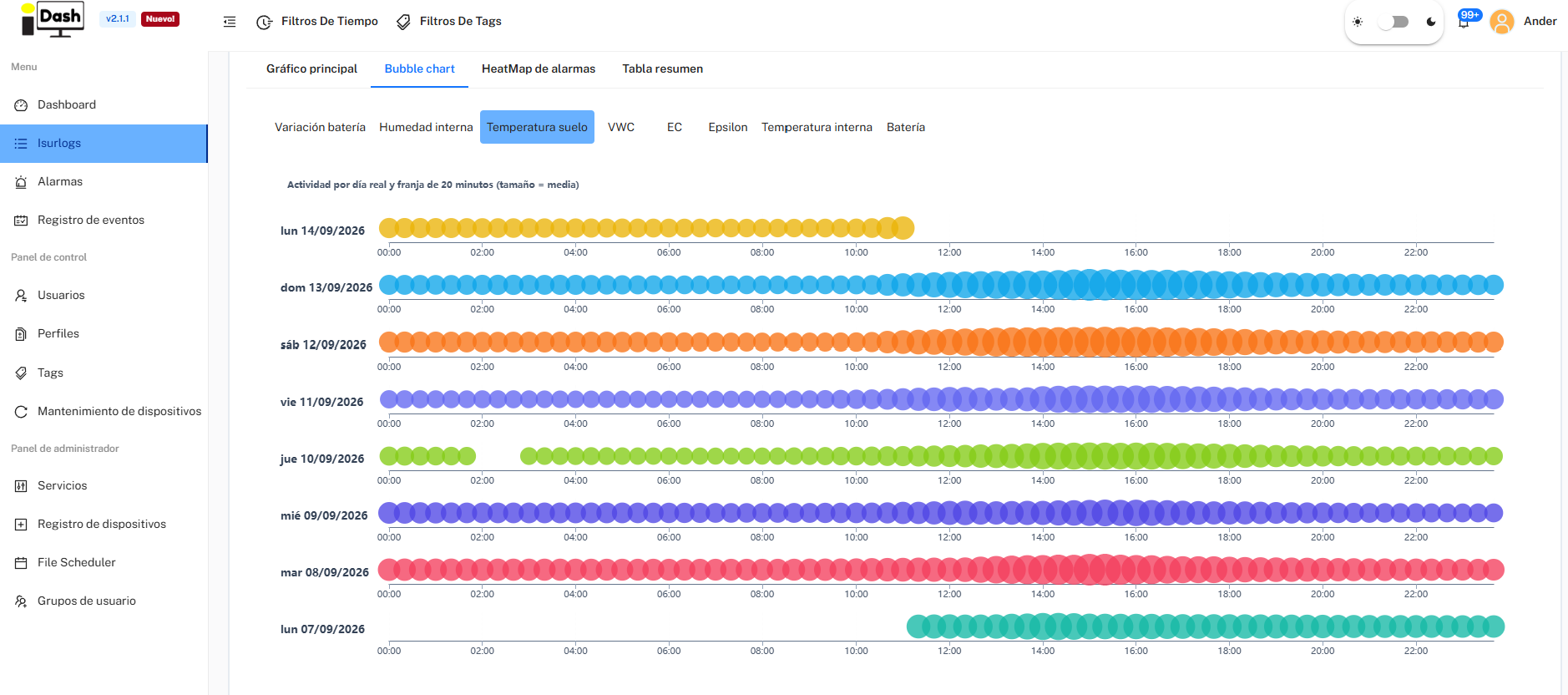This screenshot has height=695, width=1568.
Task: Click the sun light-mode icon
Action: 1358,22
